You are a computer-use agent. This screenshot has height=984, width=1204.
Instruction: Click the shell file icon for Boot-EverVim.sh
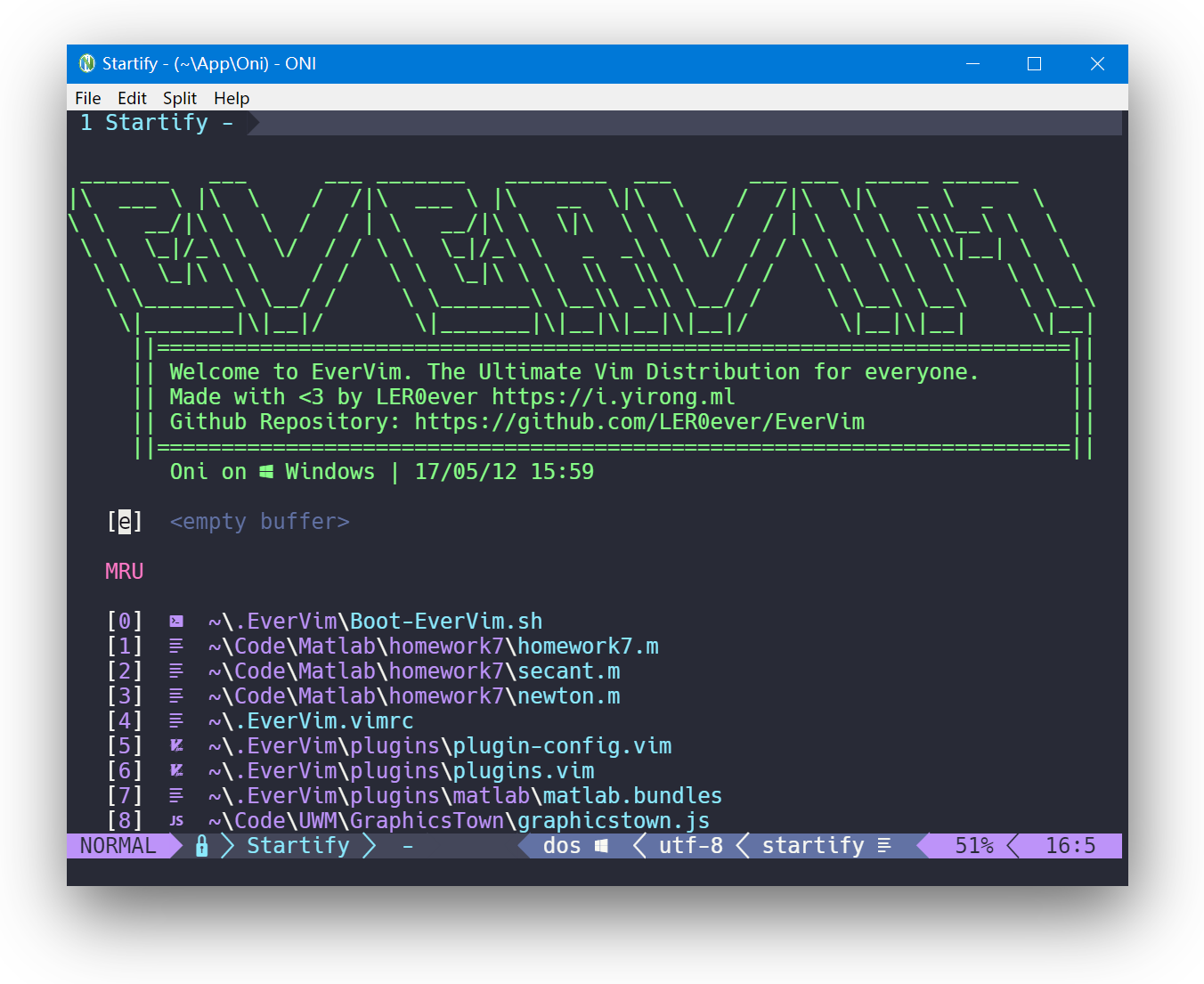click(x=176, y=622)
